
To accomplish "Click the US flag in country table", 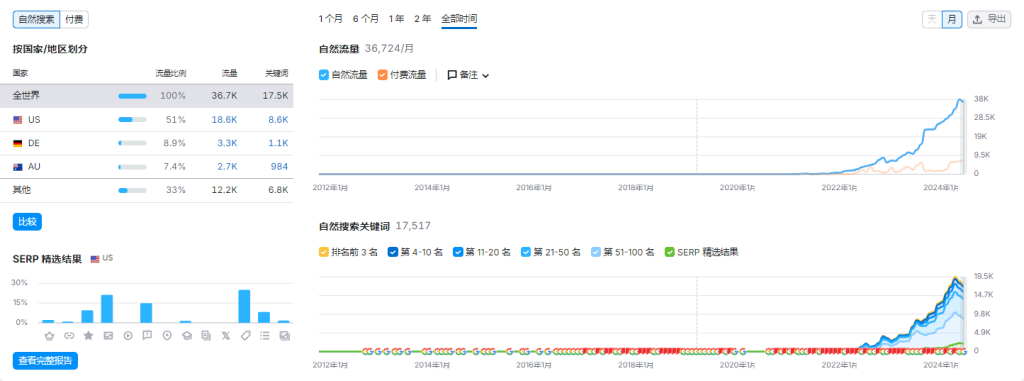I will tap(18, 120).
